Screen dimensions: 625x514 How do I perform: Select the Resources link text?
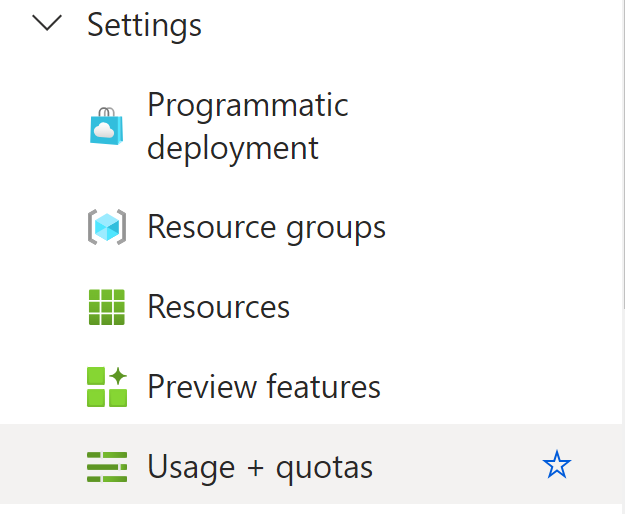pos(218,307)
